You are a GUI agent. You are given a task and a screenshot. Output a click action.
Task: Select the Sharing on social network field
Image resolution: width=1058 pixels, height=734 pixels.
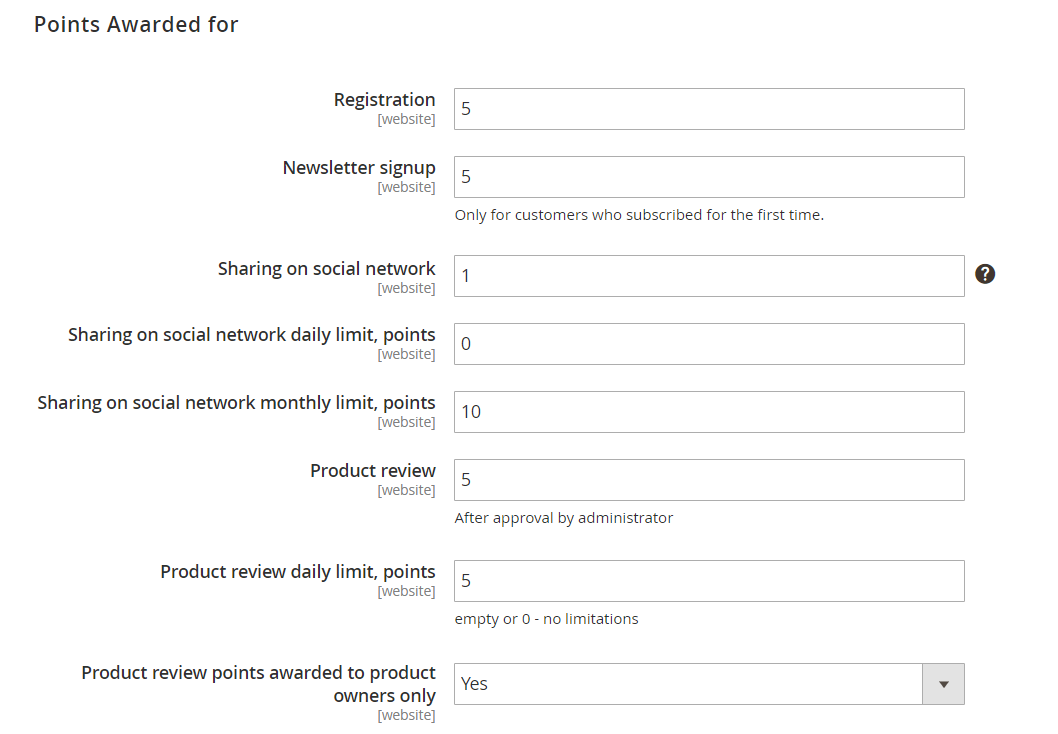[x=709, y=276]
